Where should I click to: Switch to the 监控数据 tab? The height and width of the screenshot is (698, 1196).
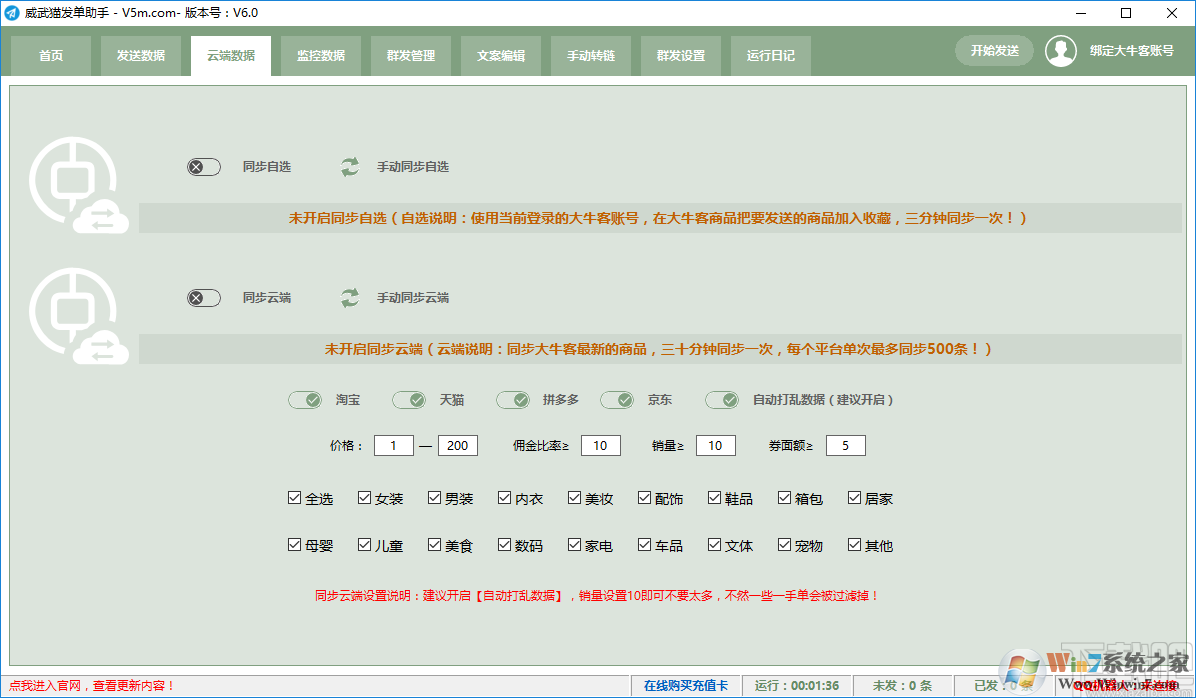tap(320, 56)
